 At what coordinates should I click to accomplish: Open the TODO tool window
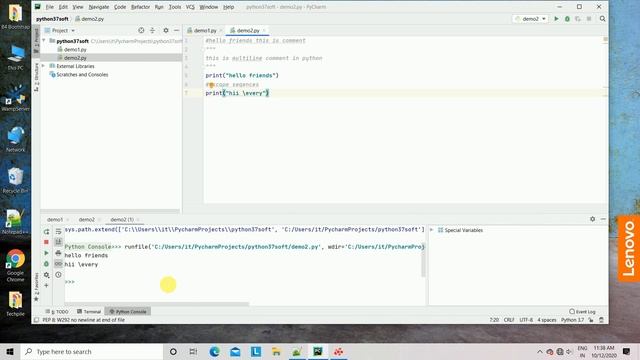click(x=57, y=311)
